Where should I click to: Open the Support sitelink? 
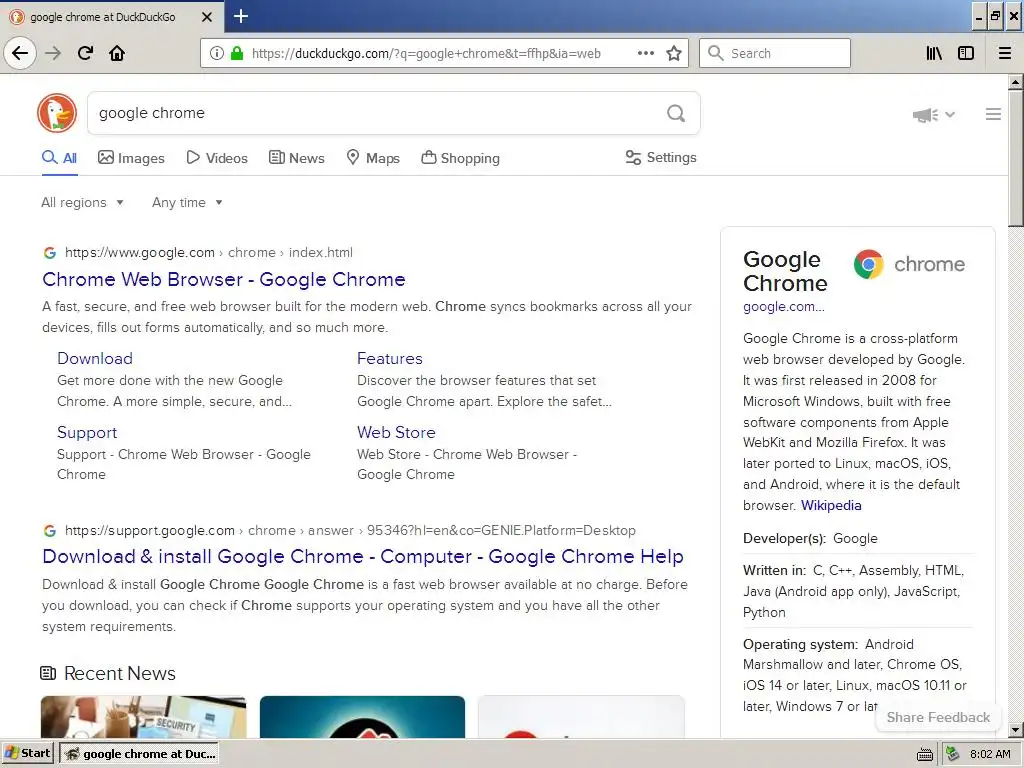(x=87, y=432)
